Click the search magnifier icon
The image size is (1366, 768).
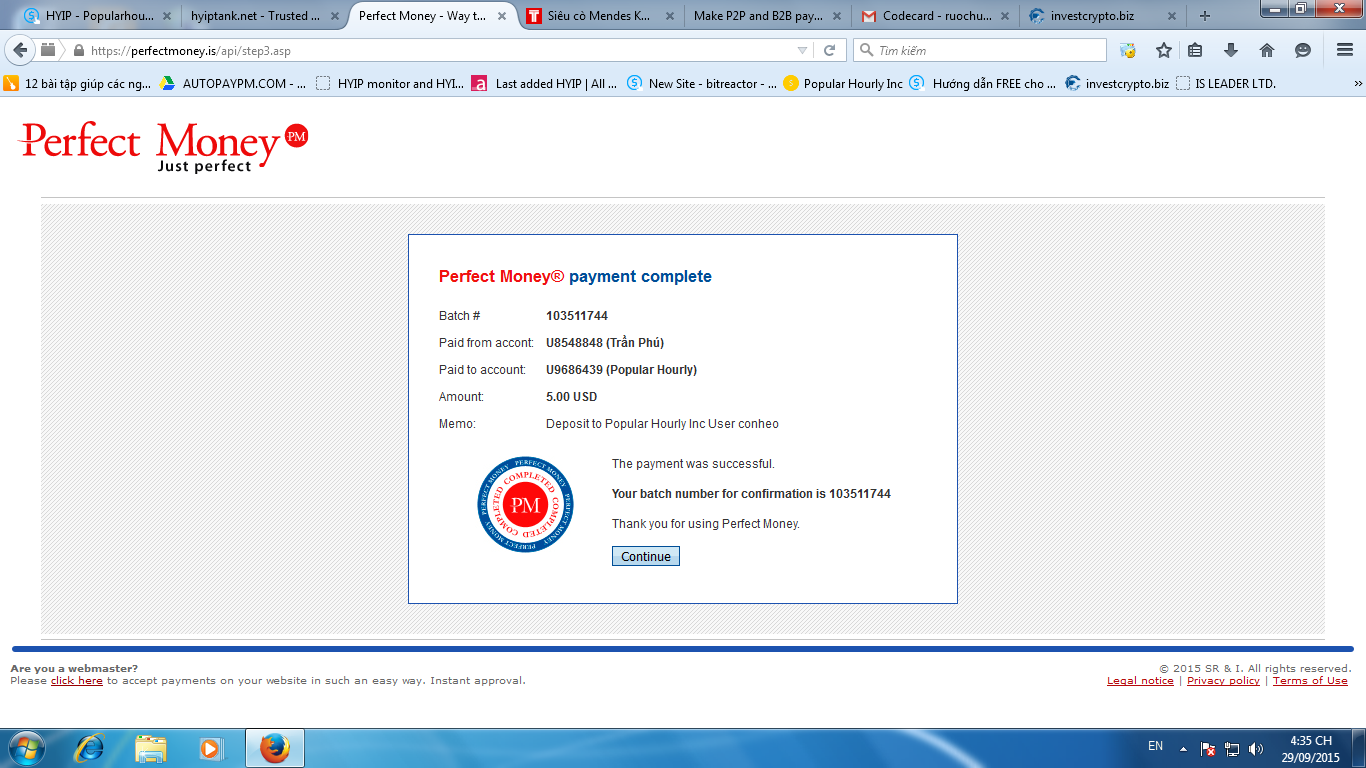coord(866,50)
